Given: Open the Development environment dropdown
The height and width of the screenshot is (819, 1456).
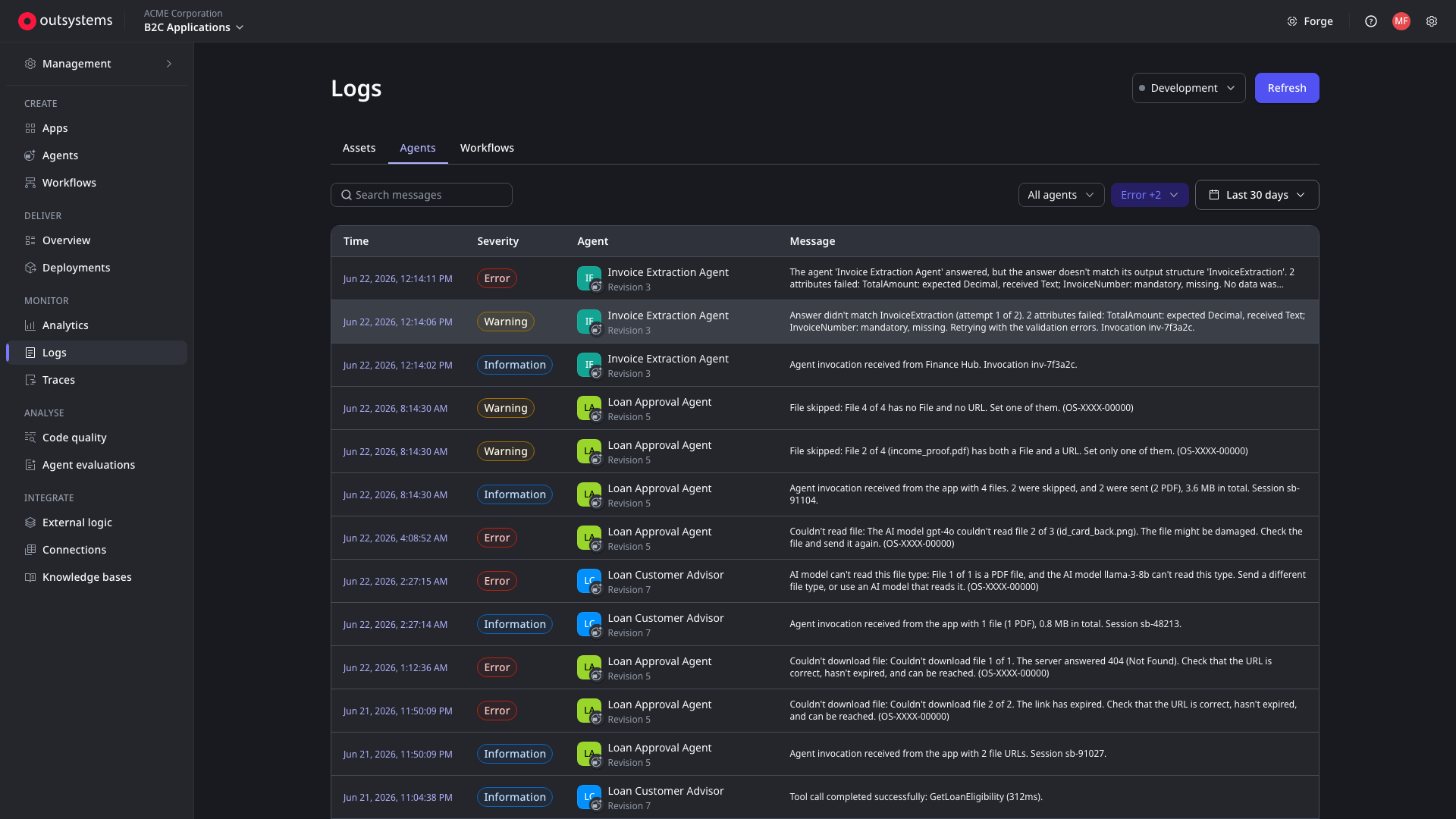Looking at the screenshot, I should pyautogui.click(x=1188, y=88).
